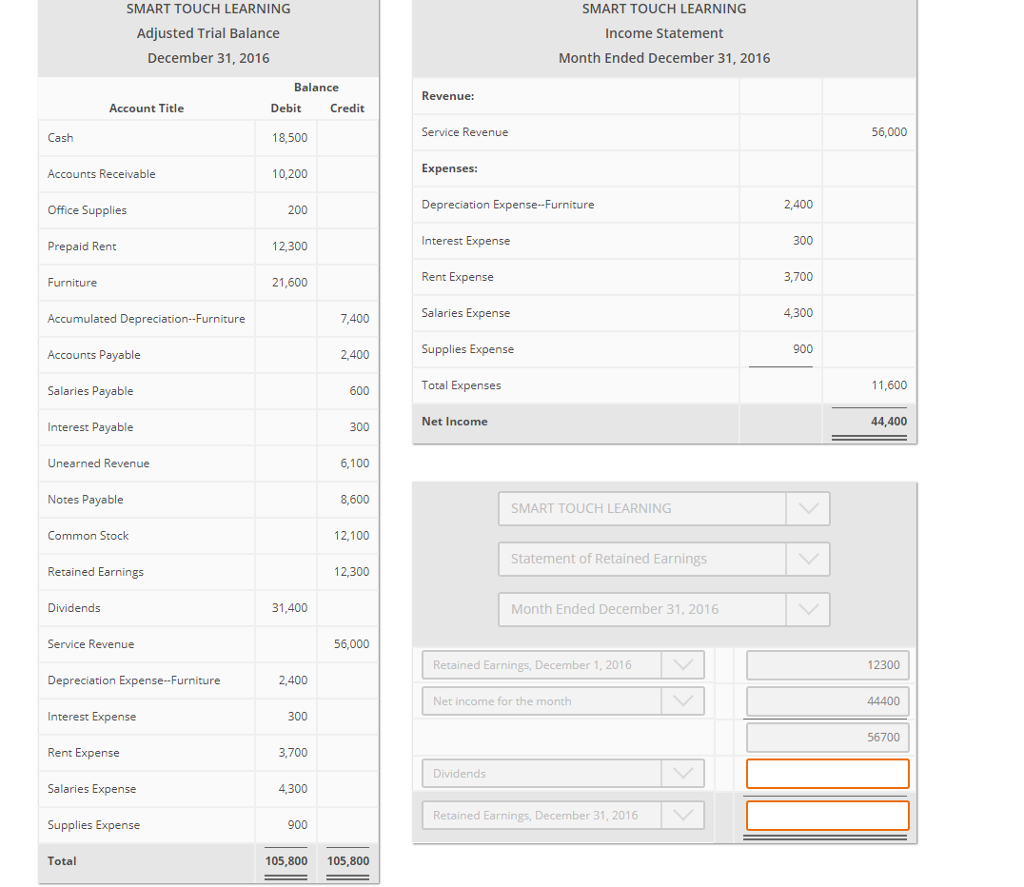Select the Dividends 31,400 debit amount
The image size is (1024, 887).
289,608
